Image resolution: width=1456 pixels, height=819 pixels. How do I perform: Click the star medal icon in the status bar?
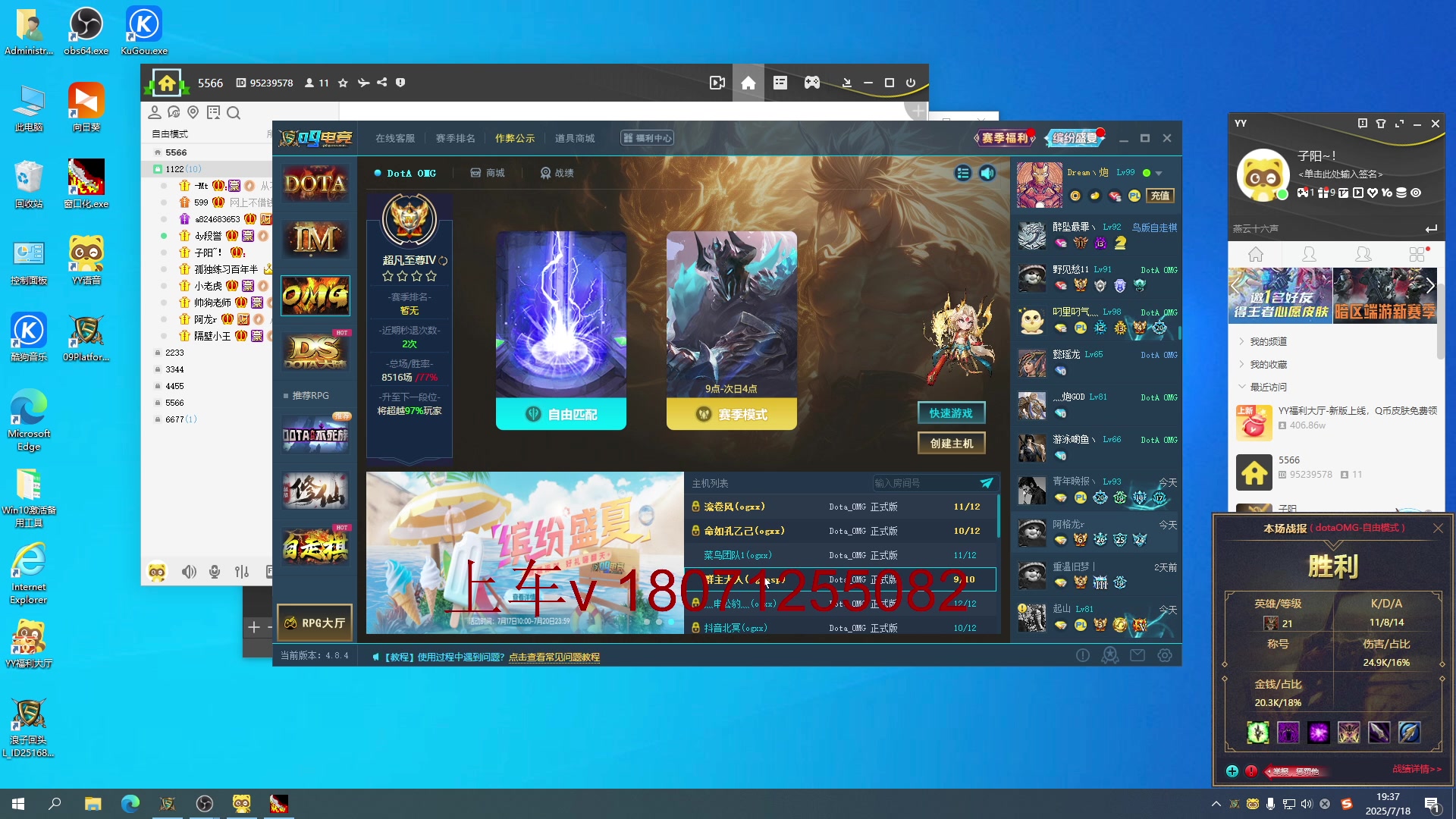pos(1110,655)
